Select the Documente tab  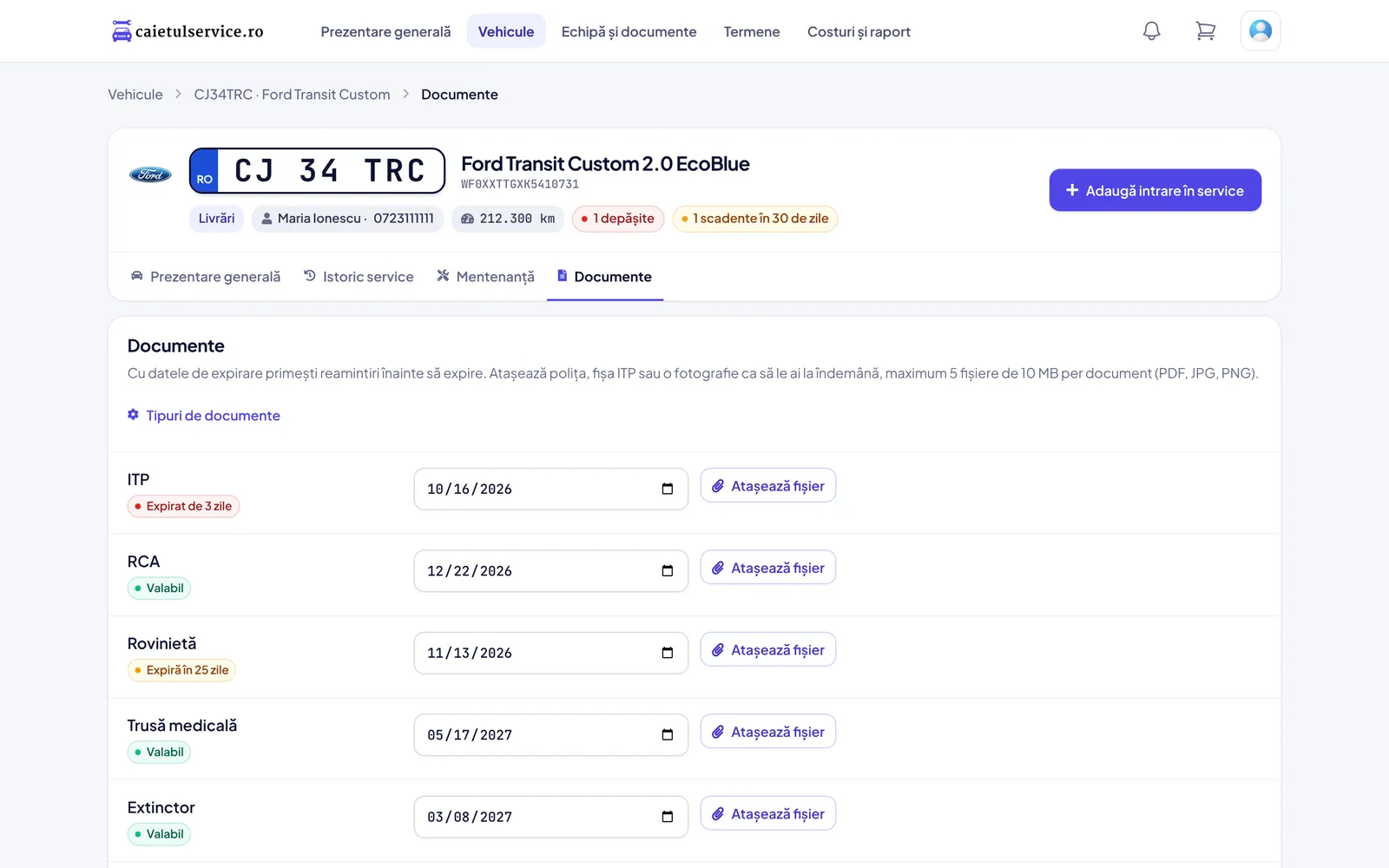click(x=605, y=277)
